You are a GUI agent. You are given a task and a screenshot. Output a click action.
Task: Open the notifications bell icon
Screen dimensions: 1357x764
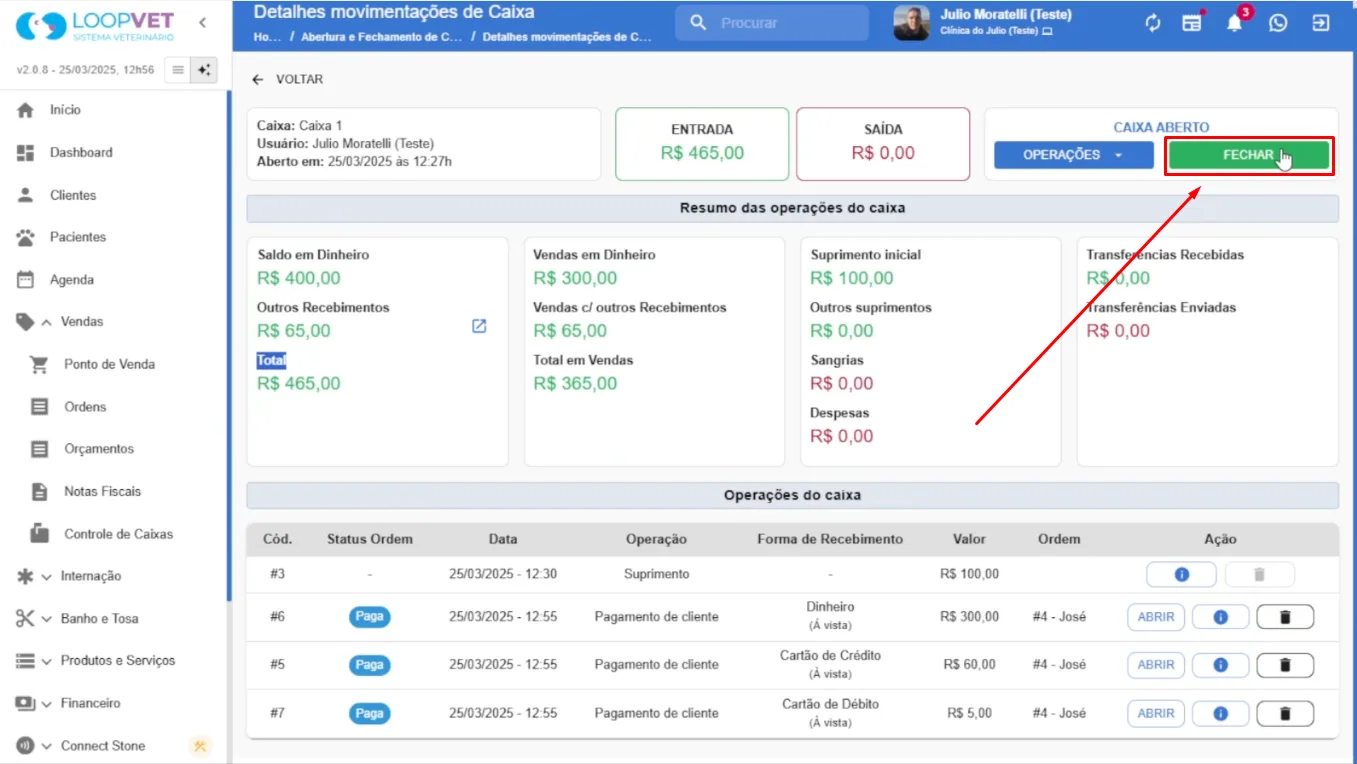point(1235,23)
